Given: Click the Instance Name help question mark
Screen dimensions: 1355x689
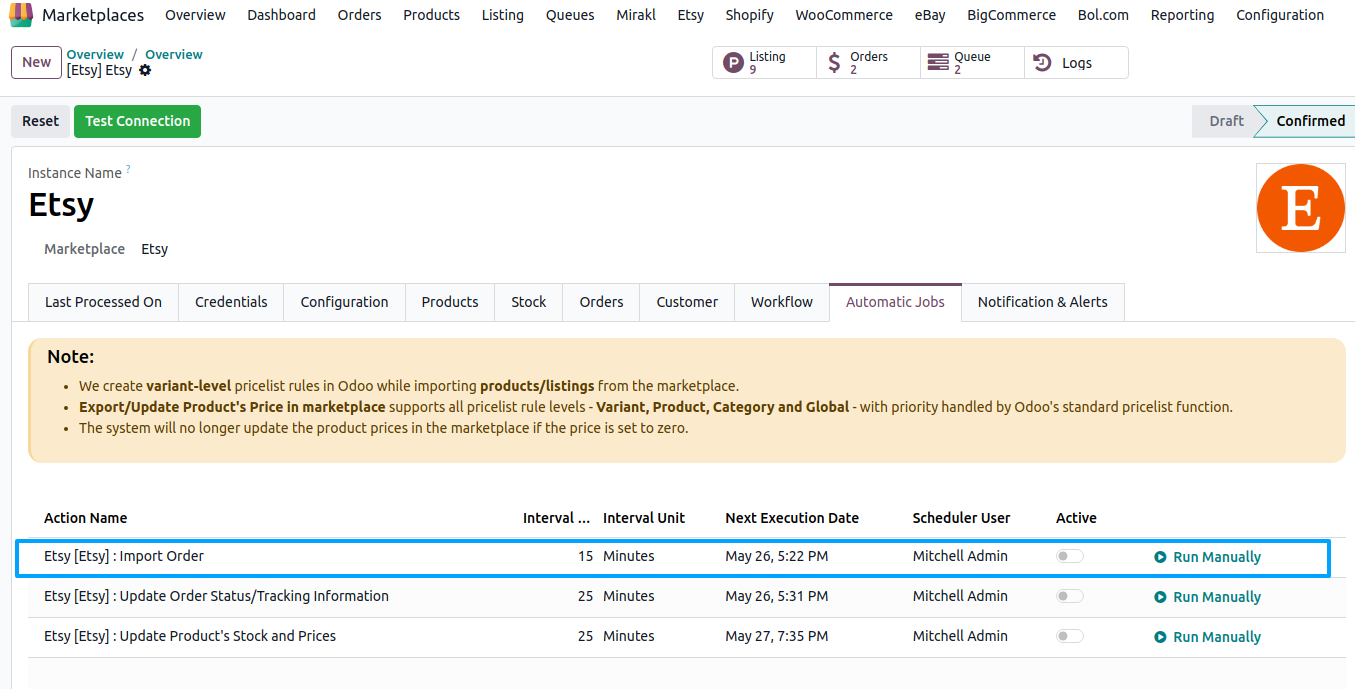Looking at the screenshot, I should point(128,170).
